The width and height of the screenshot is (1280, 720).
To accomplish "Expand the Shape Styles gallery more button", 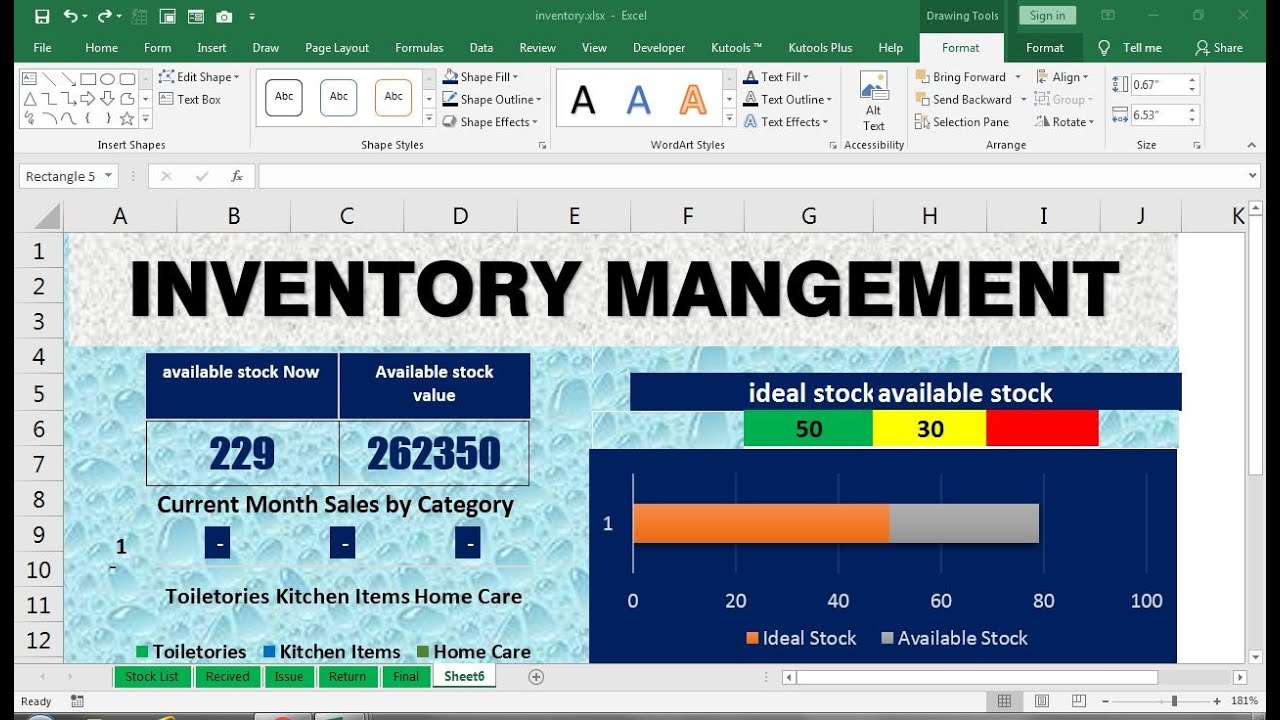I will point(428,120).
